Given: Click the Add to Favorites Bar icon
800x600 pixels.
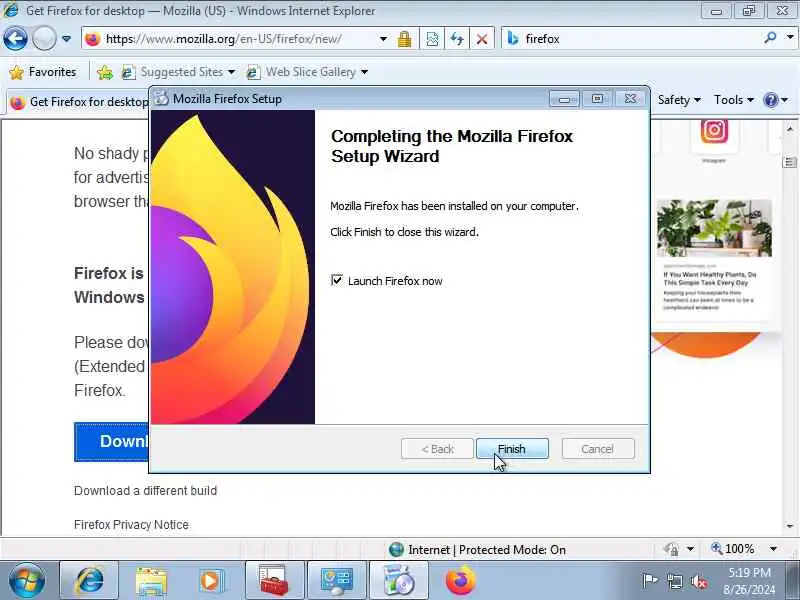Looking at the screenshot, I should point(105,72).
